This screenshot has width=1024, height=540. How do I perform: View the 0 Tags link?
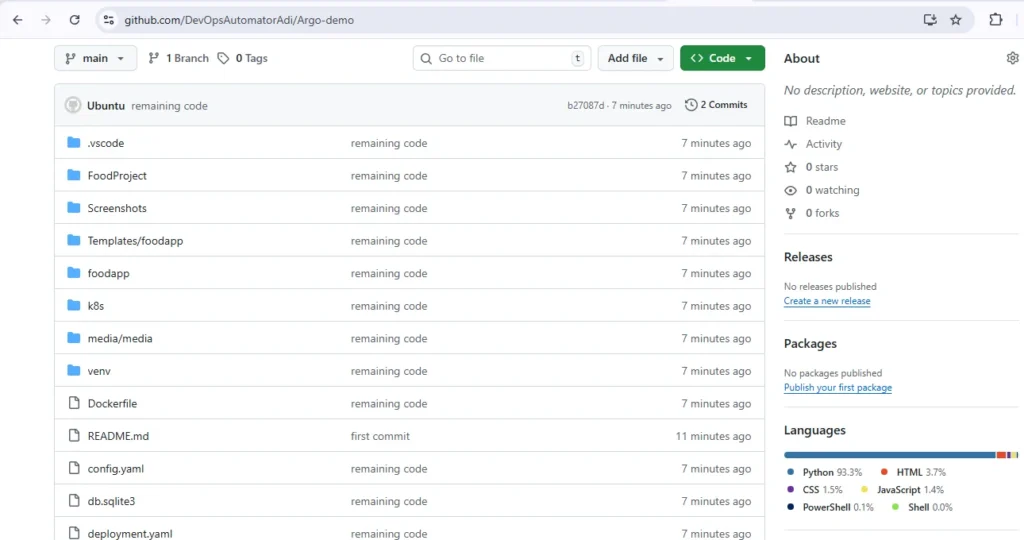point(243,58)
